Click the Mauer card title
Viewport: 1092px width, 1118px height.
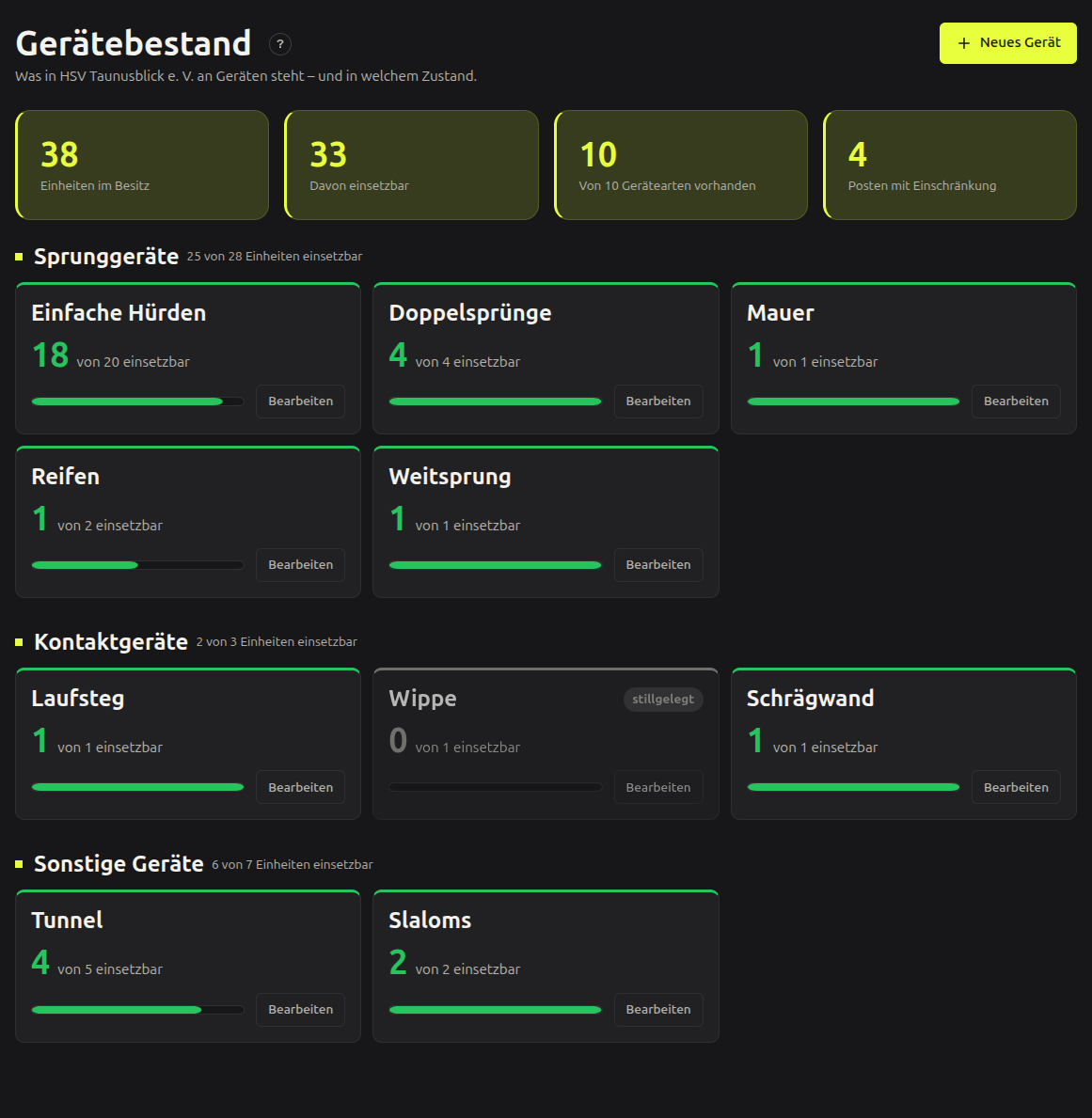(x=781, y=313)
